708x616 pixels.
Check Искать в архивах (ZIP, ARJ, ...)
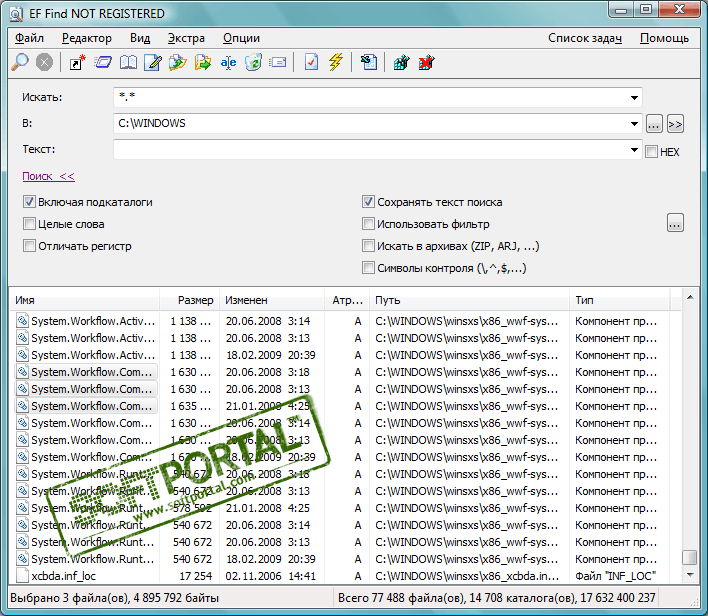[368, 246]
